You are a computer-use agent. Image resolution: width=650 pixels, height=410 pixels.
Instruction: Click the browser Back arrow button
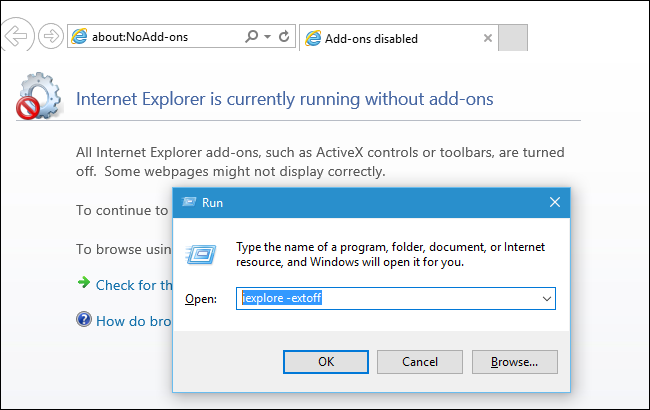[16, 37]
